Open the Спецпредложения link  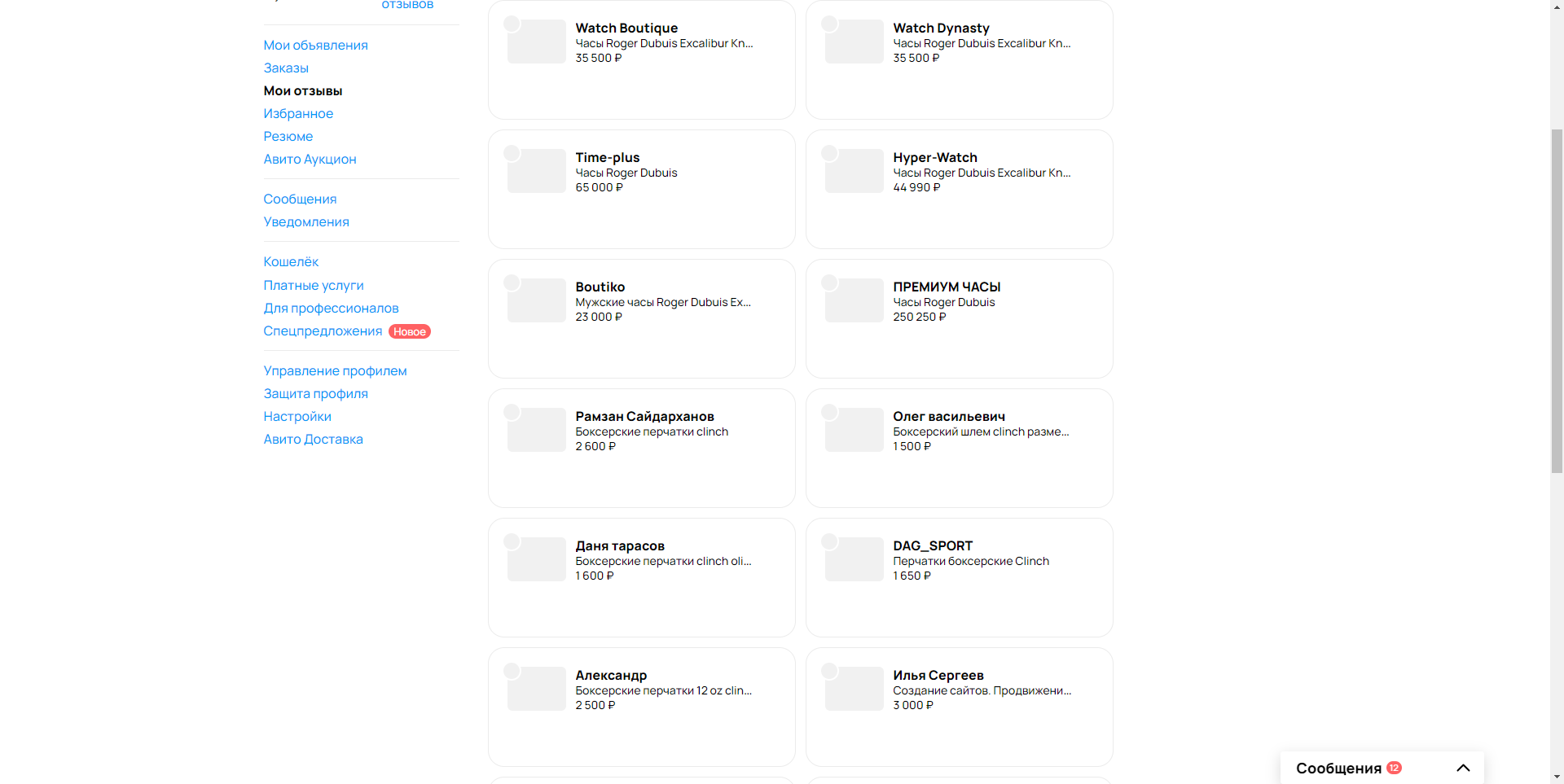point(323,331)
